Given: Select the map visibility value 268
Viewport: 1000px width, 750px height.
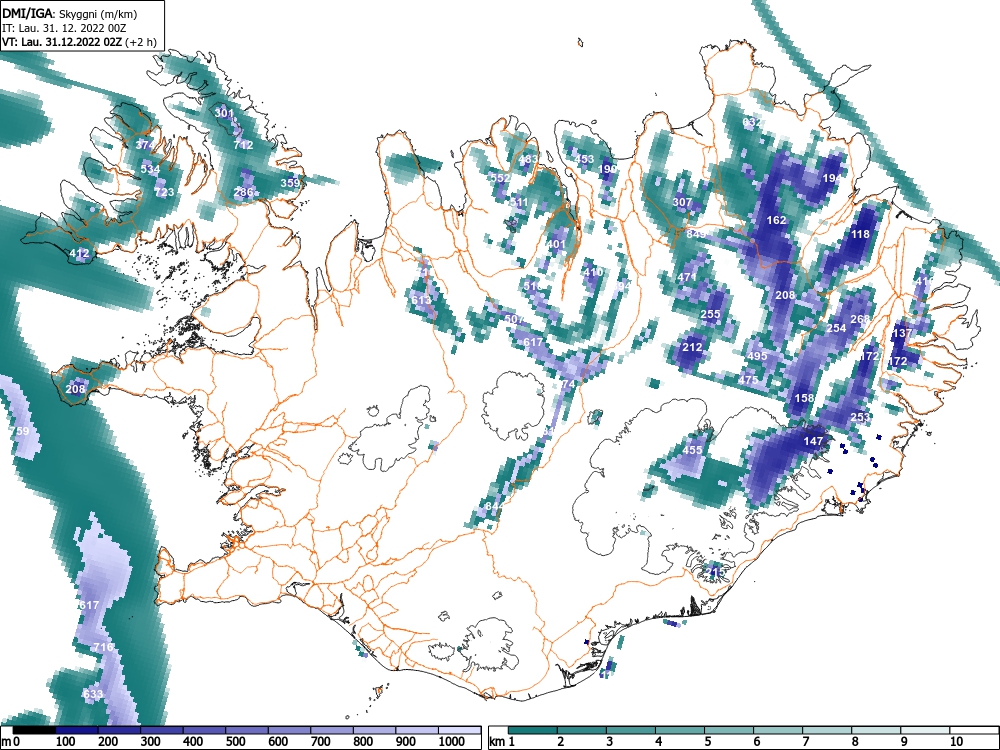Looking at the screenshot, I should pos(860,319).
